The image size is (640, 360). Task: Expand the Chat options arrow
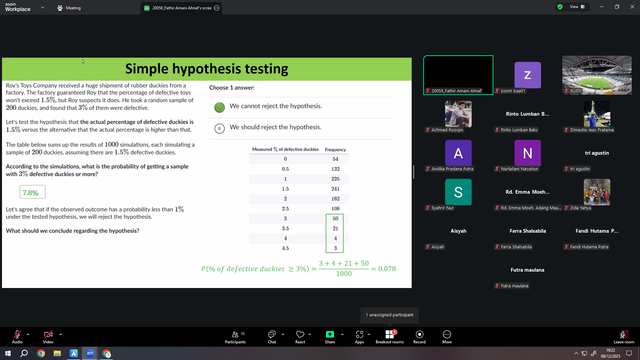pyautogui.click(x=283, y=334)
